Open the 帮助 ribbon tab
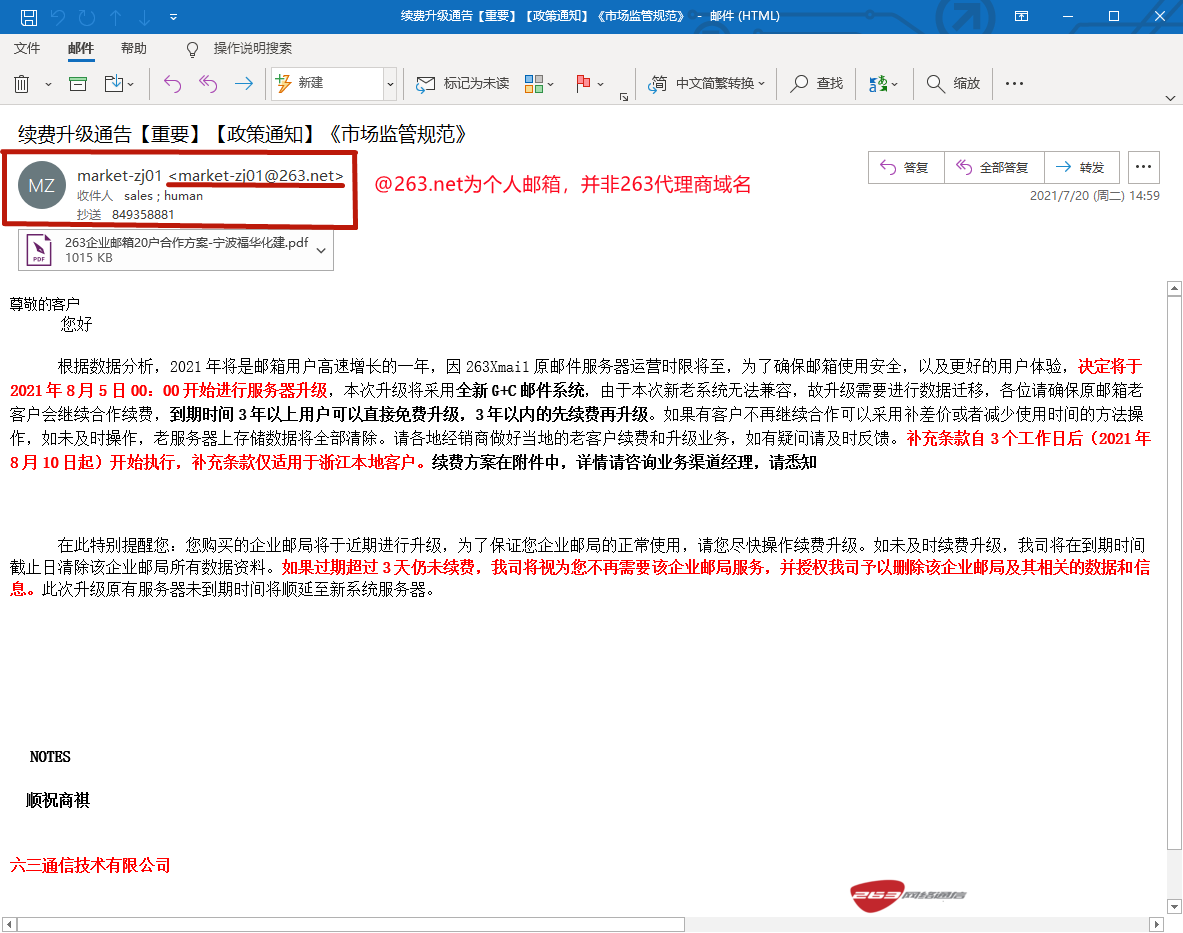The height and width of the screenshot is (933, 1183). click(133, 48)
